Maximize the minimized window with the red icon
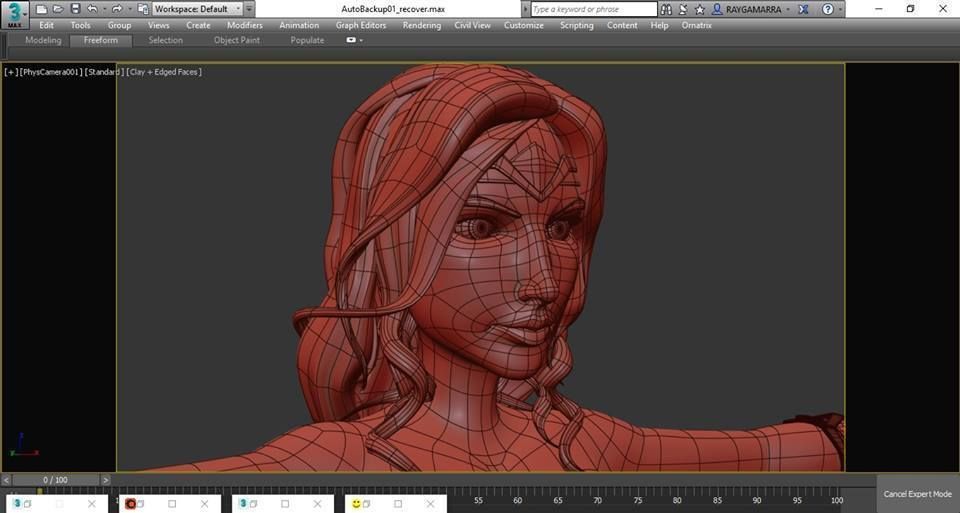The height and width of the screenshot is (513, 960). pos(172,504)
